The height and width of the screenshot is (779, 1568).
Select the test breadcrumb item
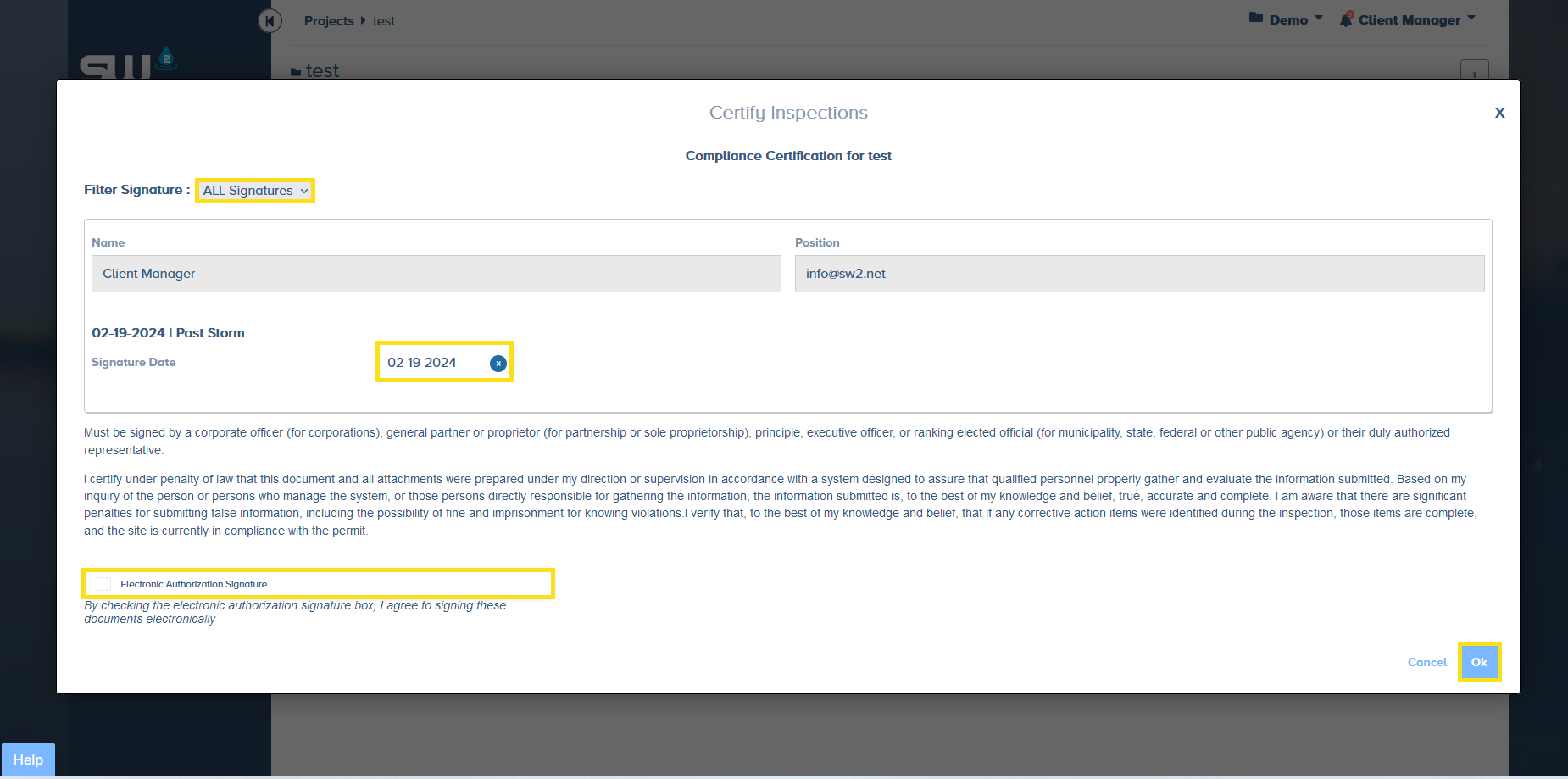(x=384, y=21)
